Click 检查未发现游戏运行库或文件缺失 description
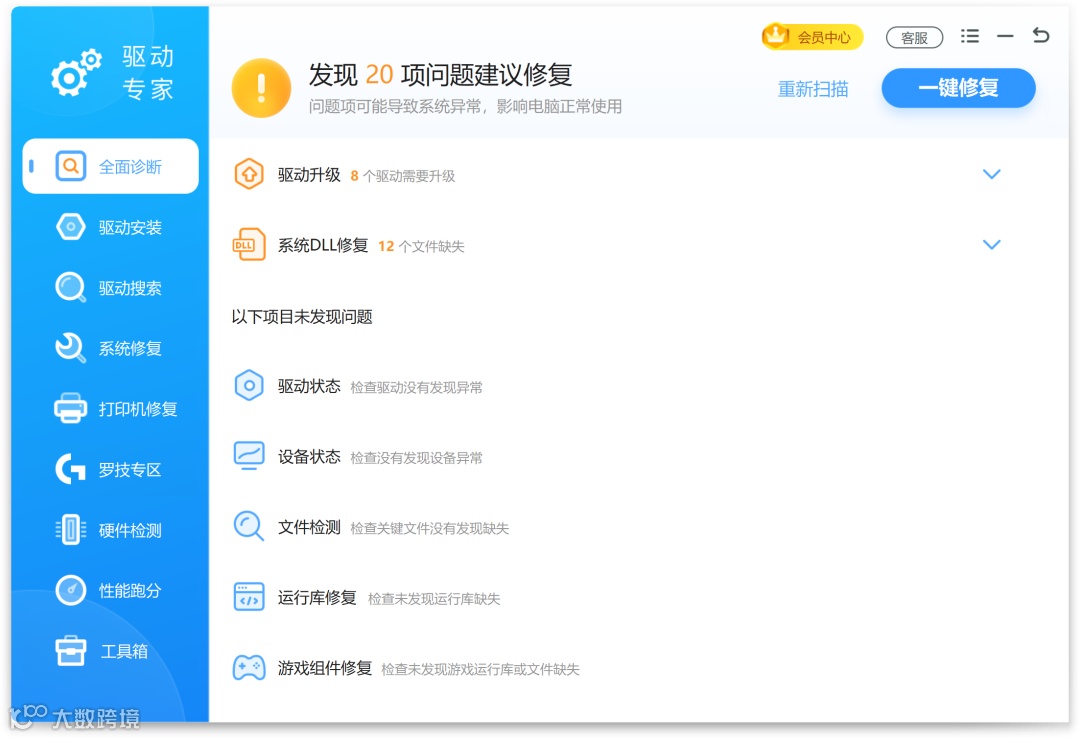 coord(480,669)
